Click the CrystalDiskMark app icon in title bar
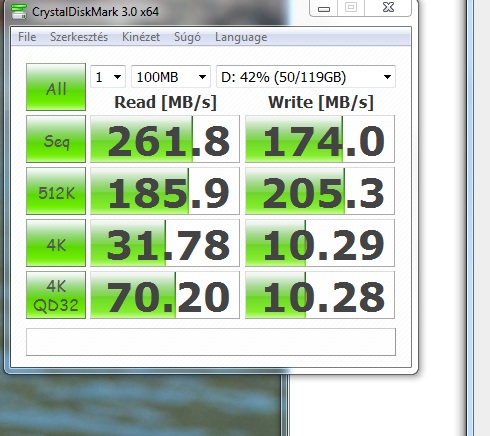Image resolution: width=490 pixels, height=436 pixels. 18,11
